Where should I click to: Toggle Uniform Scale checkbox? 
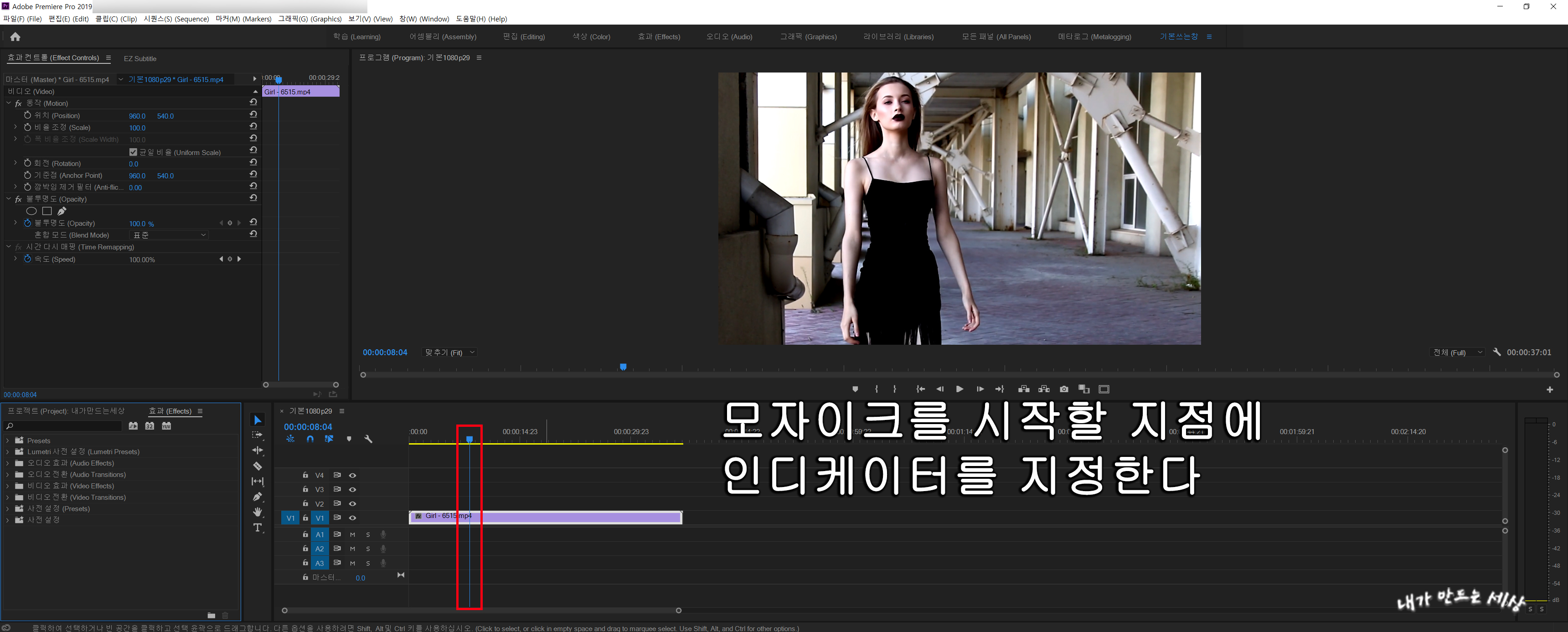tap(133, 152)
